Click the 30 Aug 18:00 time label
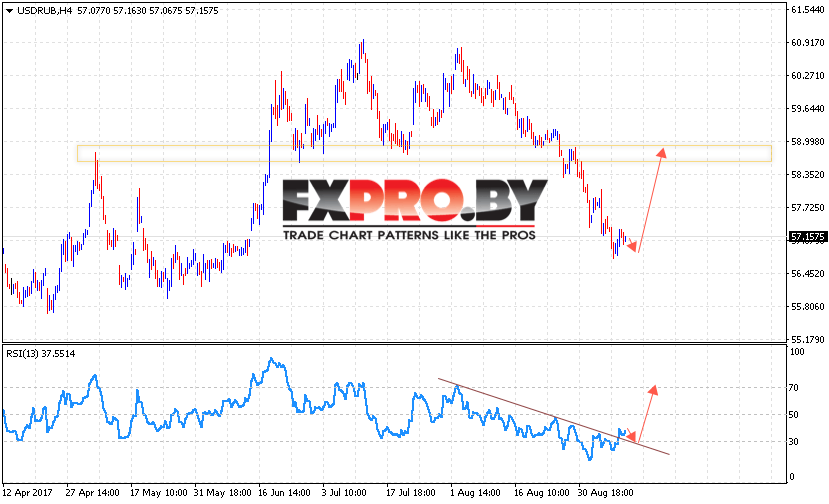The height and width of the screenshot is (504, 829). (606, 493)
